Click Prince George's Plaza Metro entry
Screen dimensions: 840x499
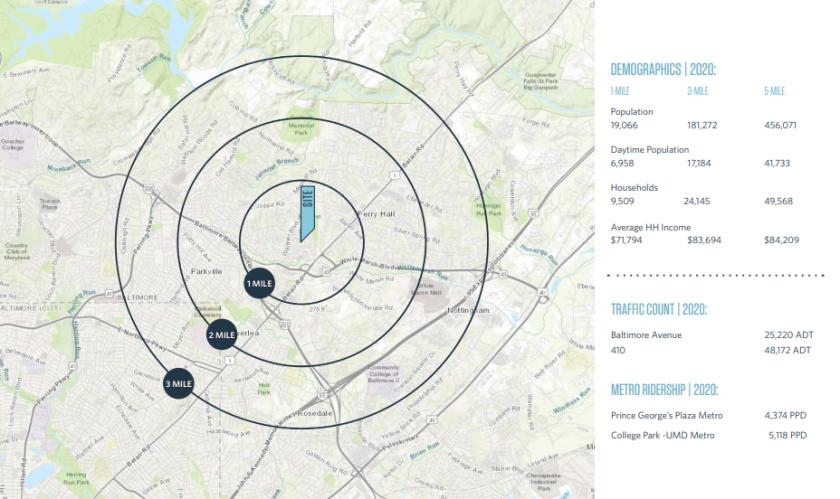click(666, 415)
